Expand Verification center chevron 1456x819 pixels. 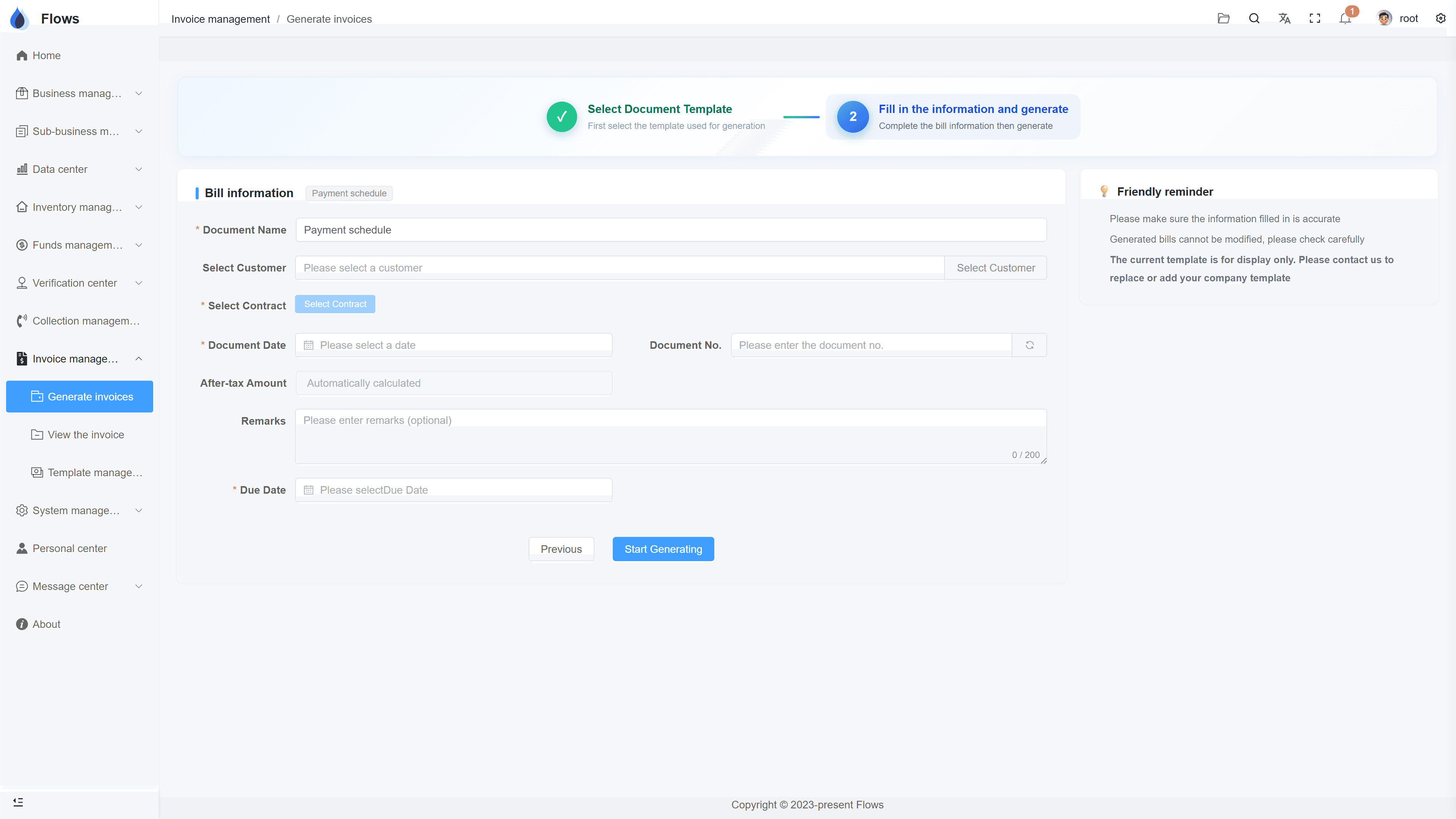[x=138, y=282]
